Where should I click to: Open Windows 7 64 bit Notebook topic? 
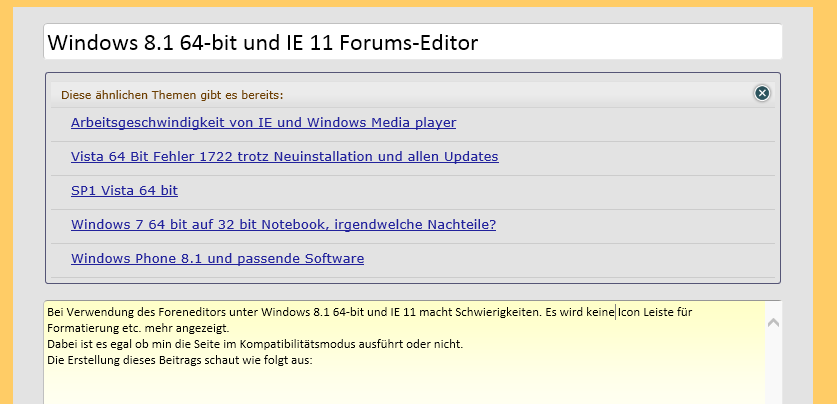(283, 225)
